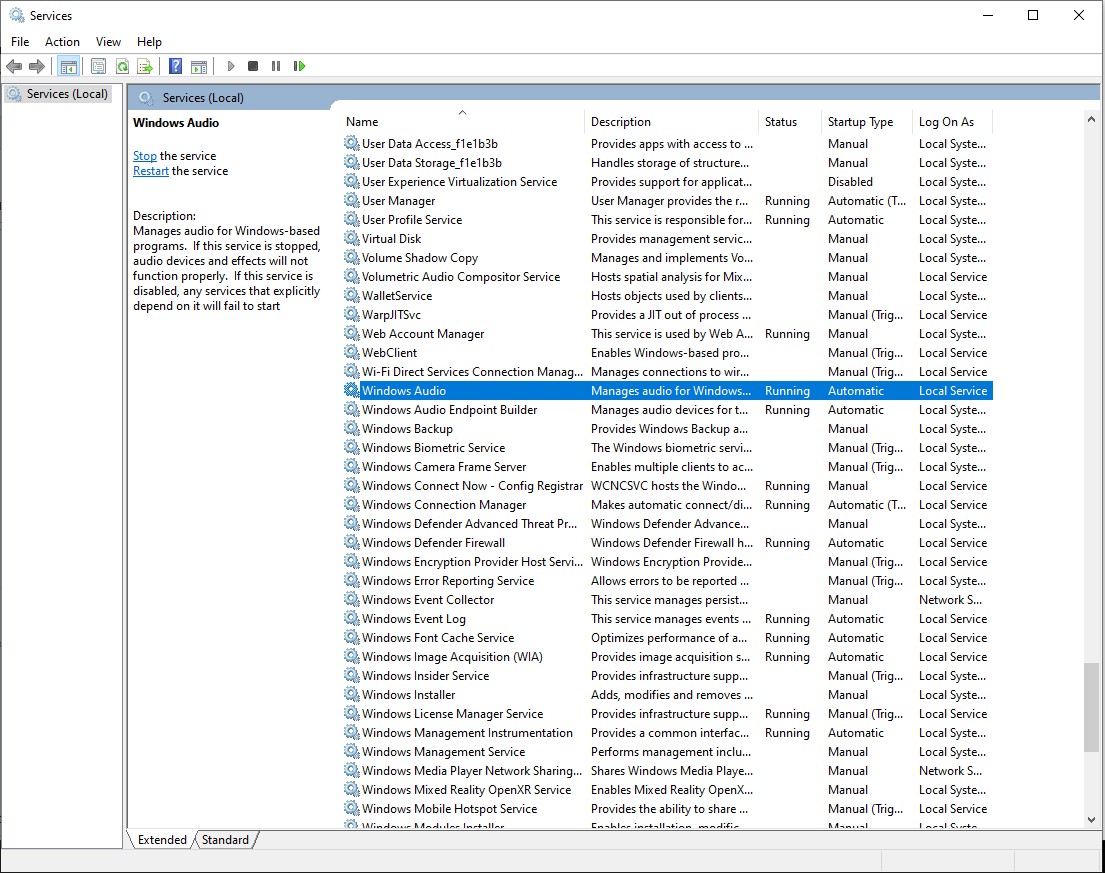Click the gear icon beside Windows Event Log
The height and width of the screenshot is (873, 1105).
[x=352, y=619]
